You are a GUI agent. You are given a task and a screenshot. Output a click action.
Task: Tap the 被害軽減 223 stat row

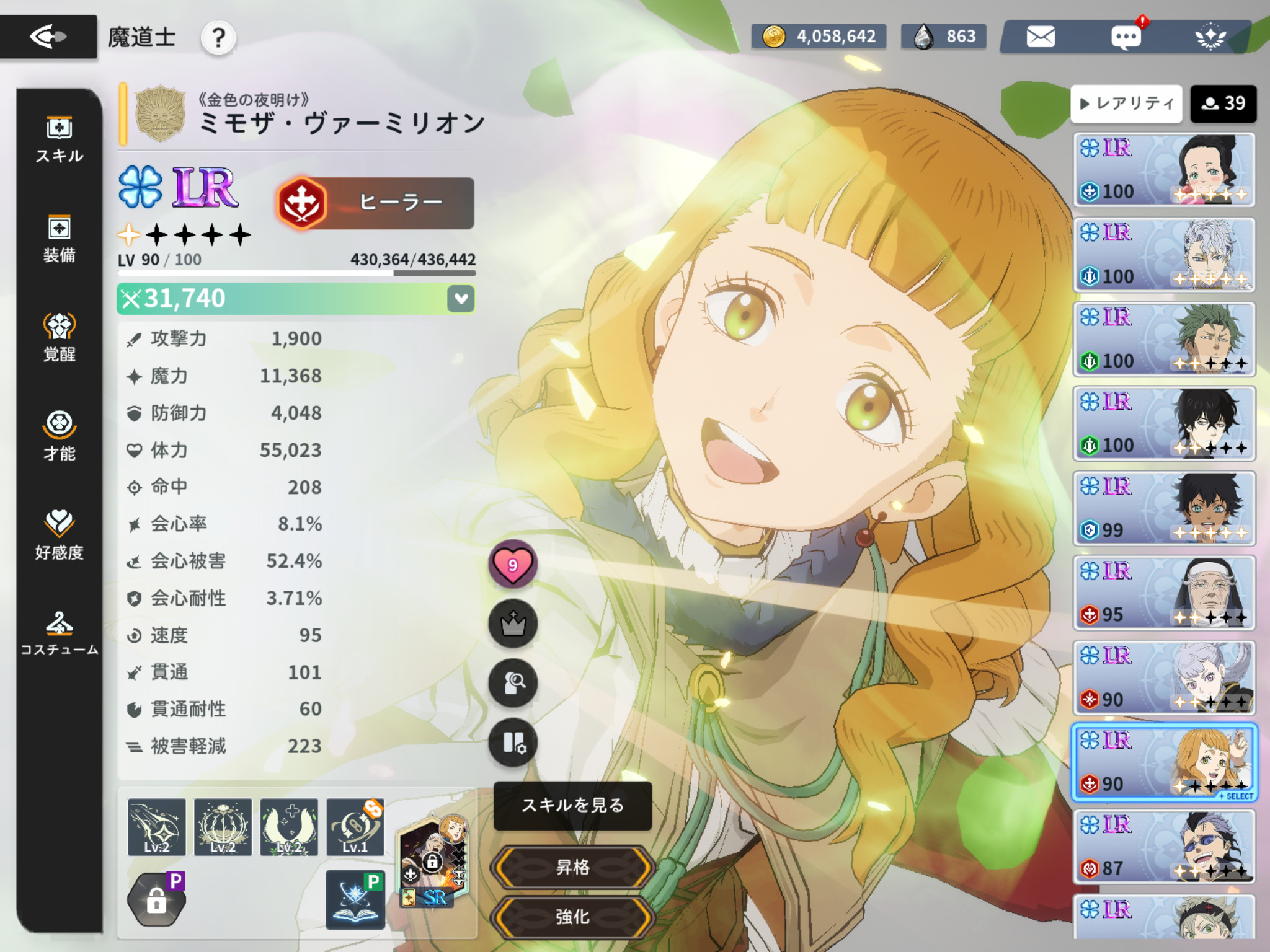(x=224, y=746)
